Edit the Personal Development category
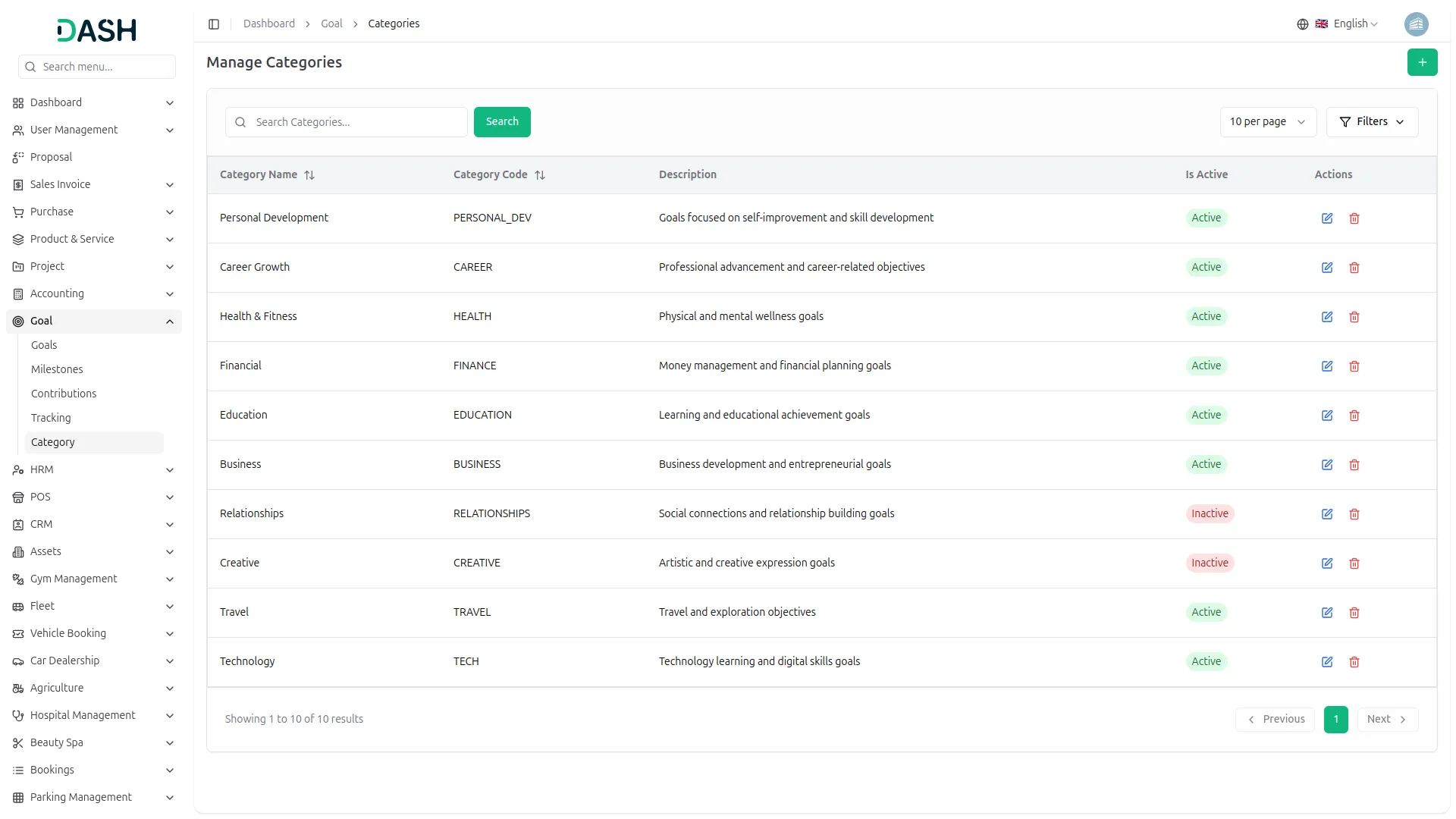This screenshot has width=1456, height=819. click(x=1326, y=218)
